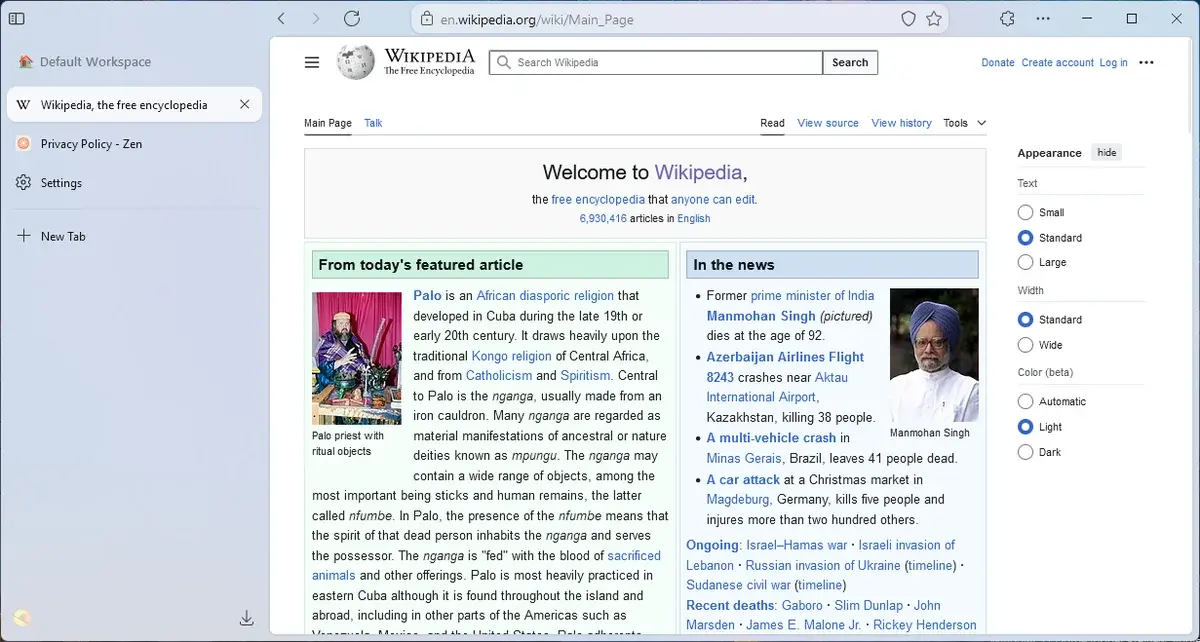This screenshot has width=1200, height=642.
Task: Select Standard width option
Action: click(1025, 320)
